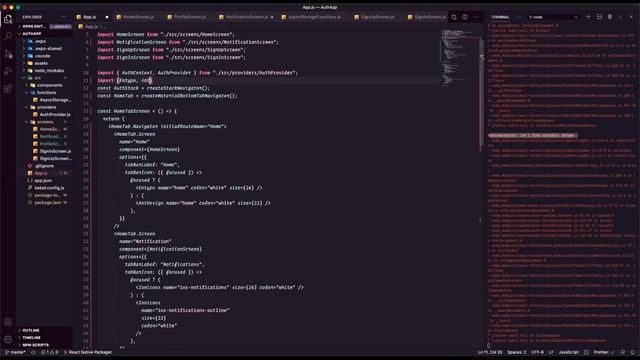Collapse the functions folder
Image resolution: width=640 pixels, height=360 pixels.
pos(45,93)
